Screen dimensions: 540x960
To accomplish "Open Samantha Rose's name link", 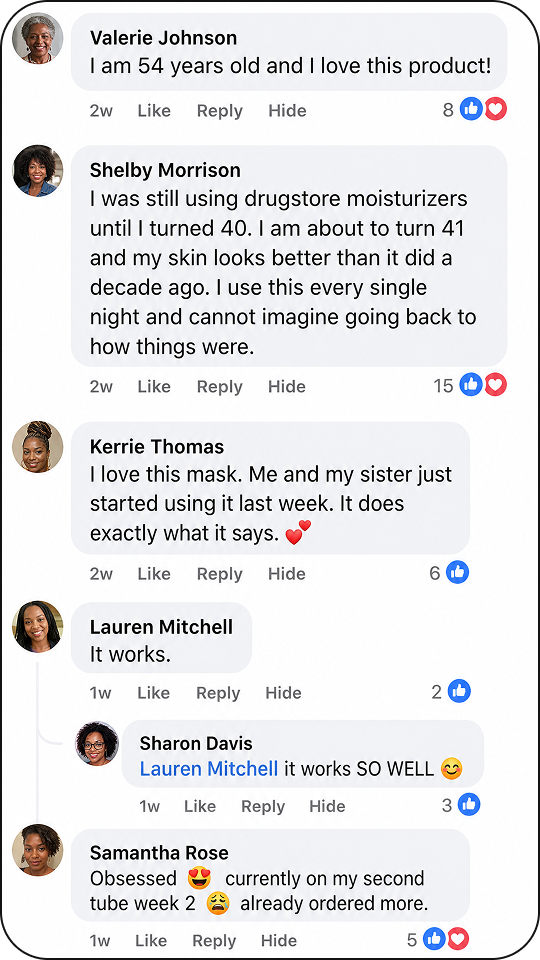I will click(x=159, y=853).
